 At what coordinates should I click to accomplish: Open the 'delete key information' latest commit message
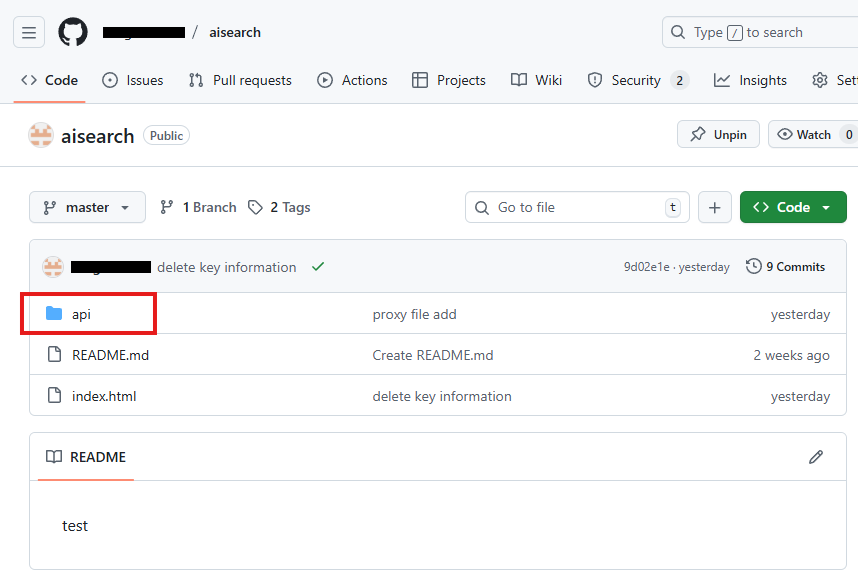pyautogui.click(x=227, y=267)
